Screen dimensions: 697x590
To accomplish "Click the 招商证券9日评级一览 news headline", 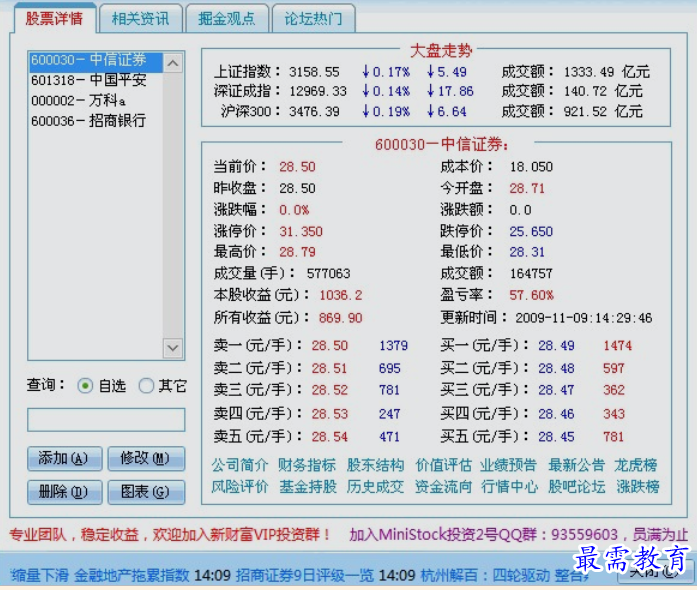I will (x=304, y=576).
